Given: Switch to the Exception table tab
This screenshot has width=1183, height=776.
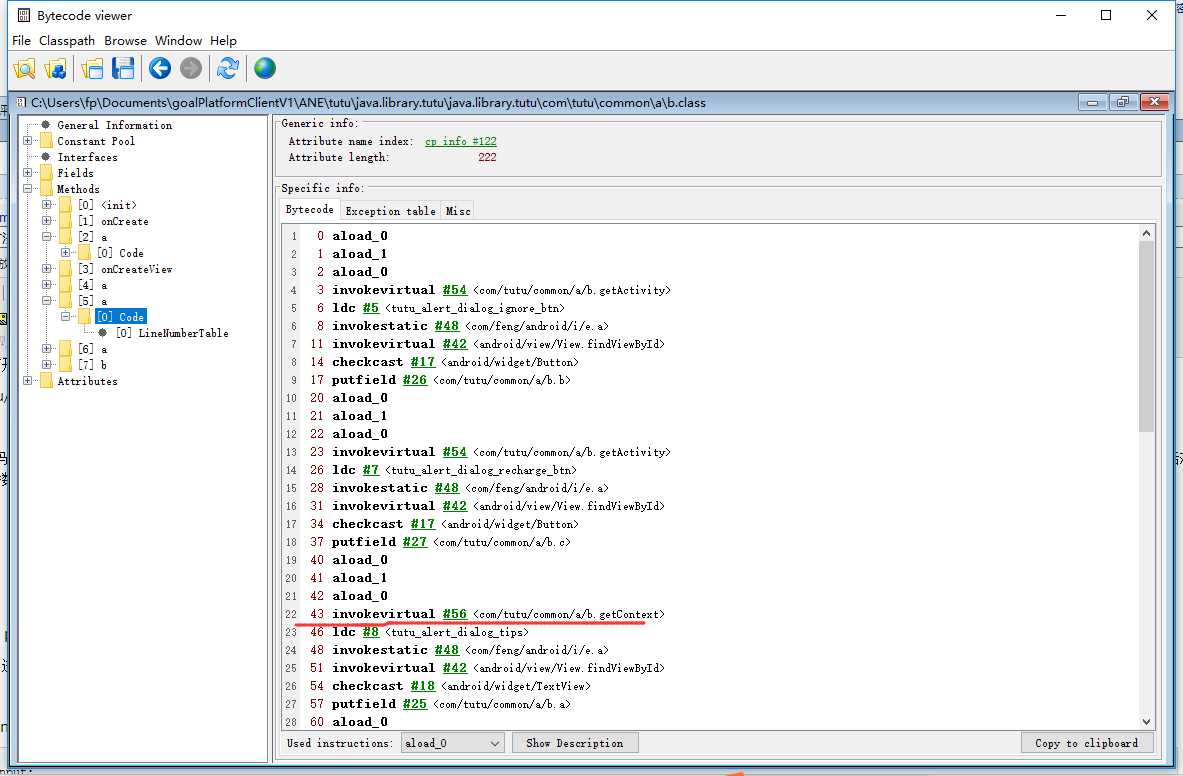Looking at the screenshot, I should 390,211.
